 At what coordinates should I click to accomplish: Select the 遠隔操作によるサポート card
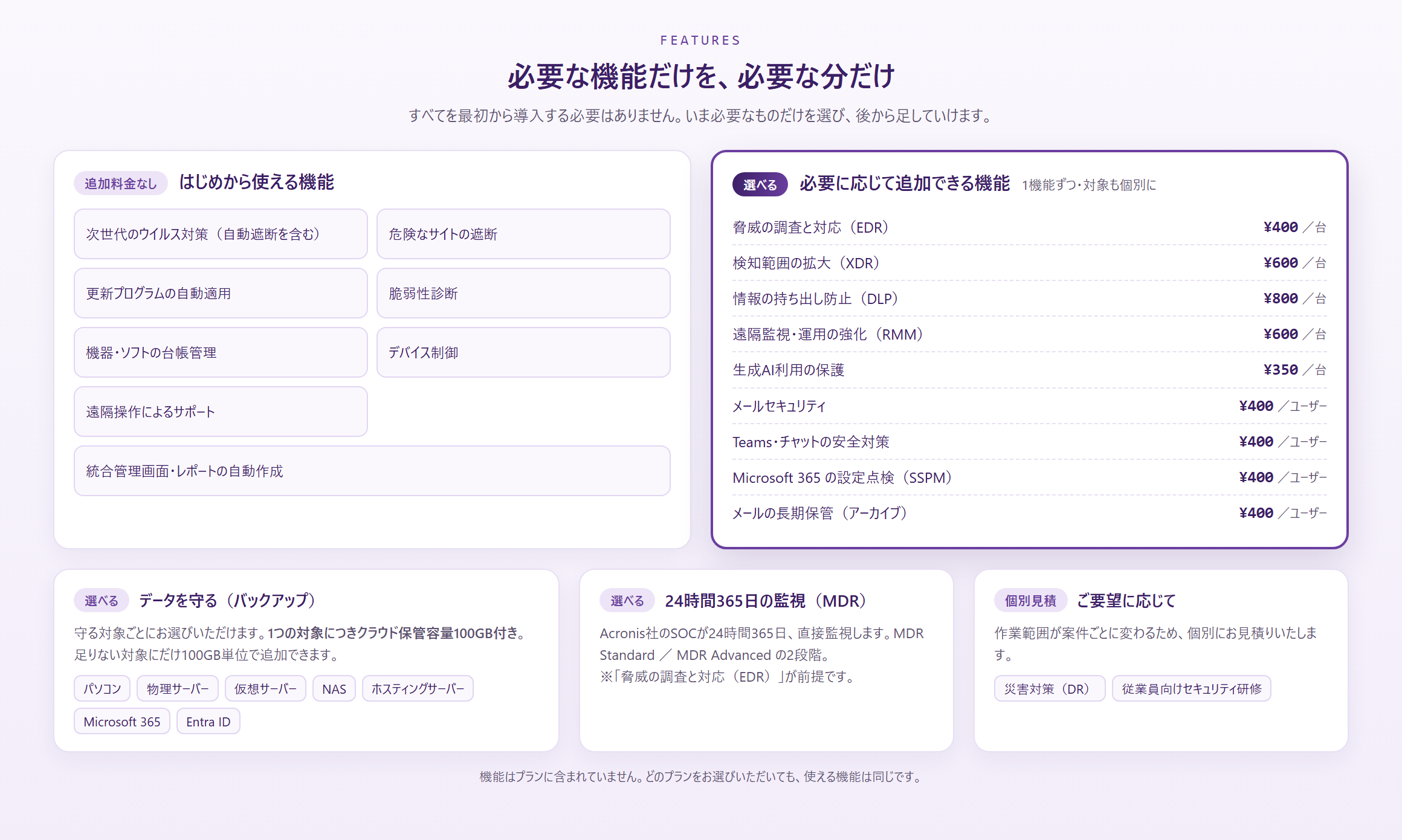pyautogui.click(x=221, y=412)
